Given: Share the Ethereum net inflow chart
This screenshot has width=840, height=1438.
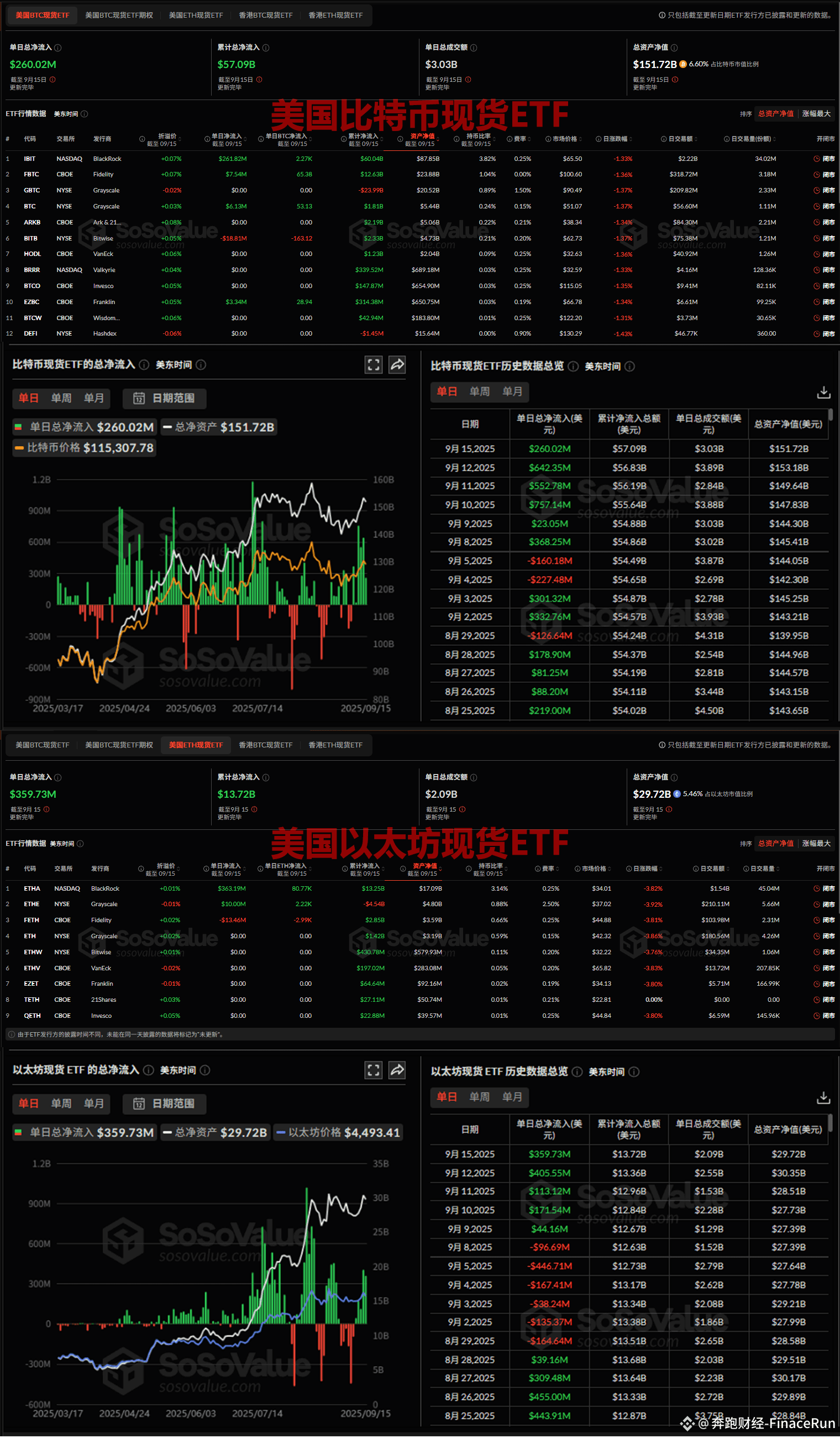Looking at the screenshot, I should coord(397,1070).
